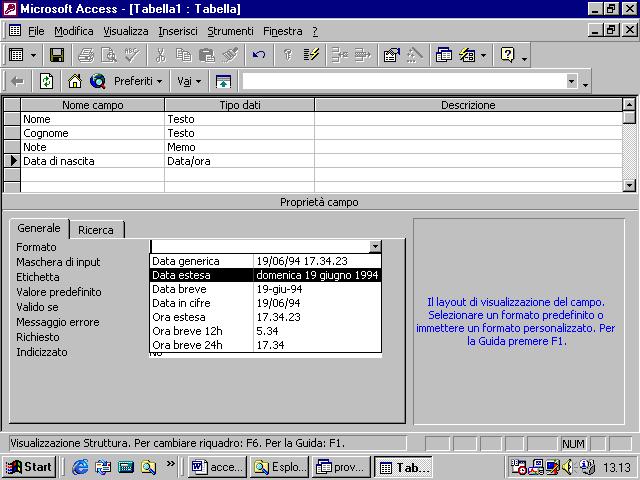Image resolution: width=640 pixels, height=480 pixels.
Task: Open the Vai dropdown menu
Action: (x=189, y=81)
